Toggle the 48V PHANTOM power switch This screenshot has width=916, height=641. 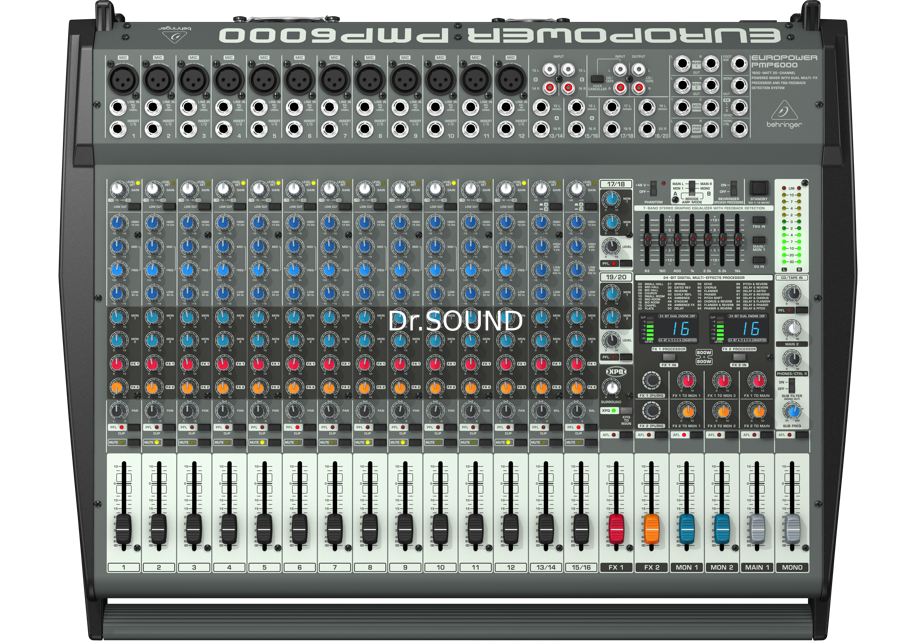[x=654, y=188]
